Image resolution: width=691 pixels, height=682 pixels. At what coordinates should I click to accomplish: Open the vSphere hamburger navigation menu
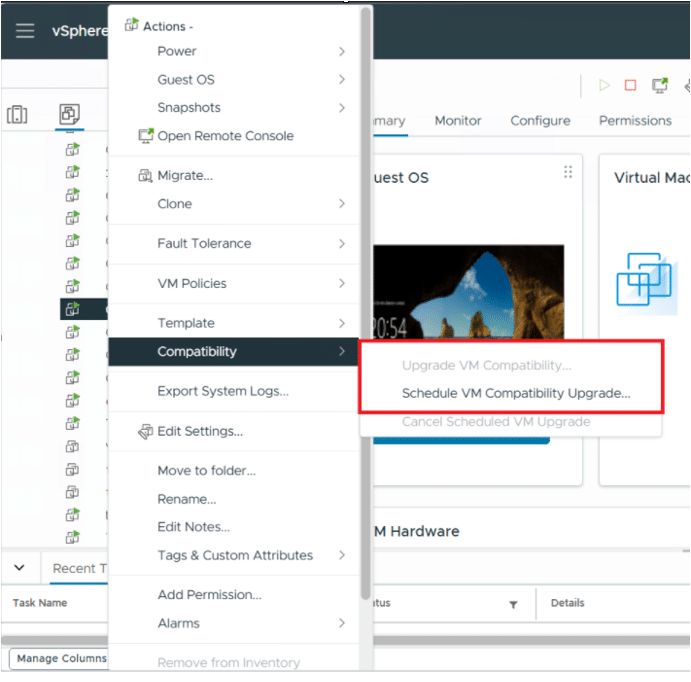coord(25,30)
